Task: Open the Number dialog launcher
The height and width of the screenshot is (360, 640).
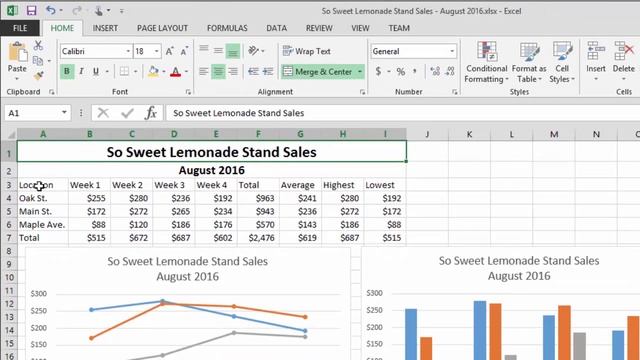Action: 454,92
